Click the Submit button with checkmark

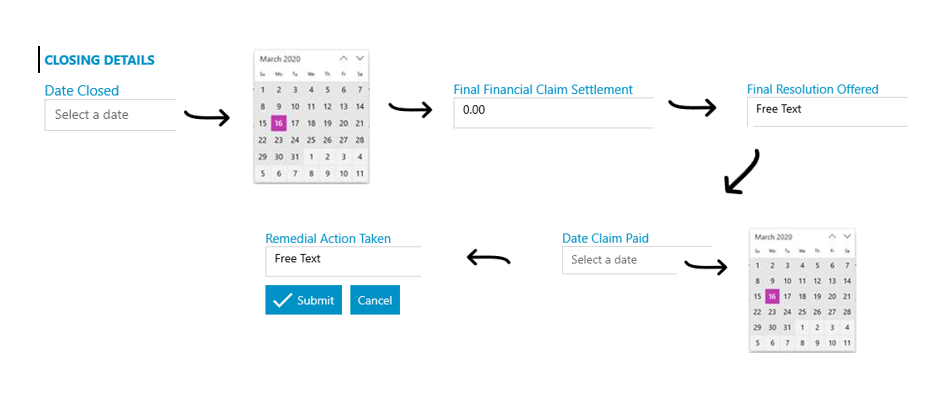pyautogui.click(x=303, y=300)
